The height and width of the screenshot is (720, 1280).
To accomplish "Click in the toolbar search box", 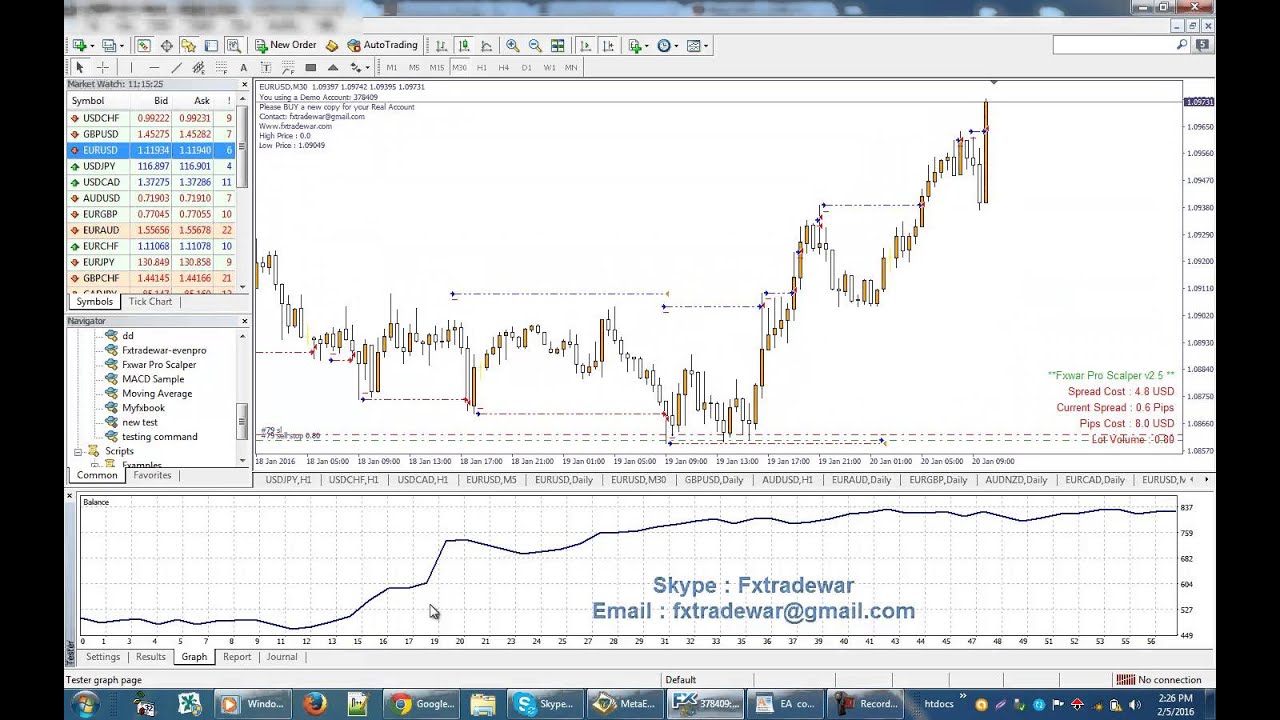I will click(x=1122, y=45).
